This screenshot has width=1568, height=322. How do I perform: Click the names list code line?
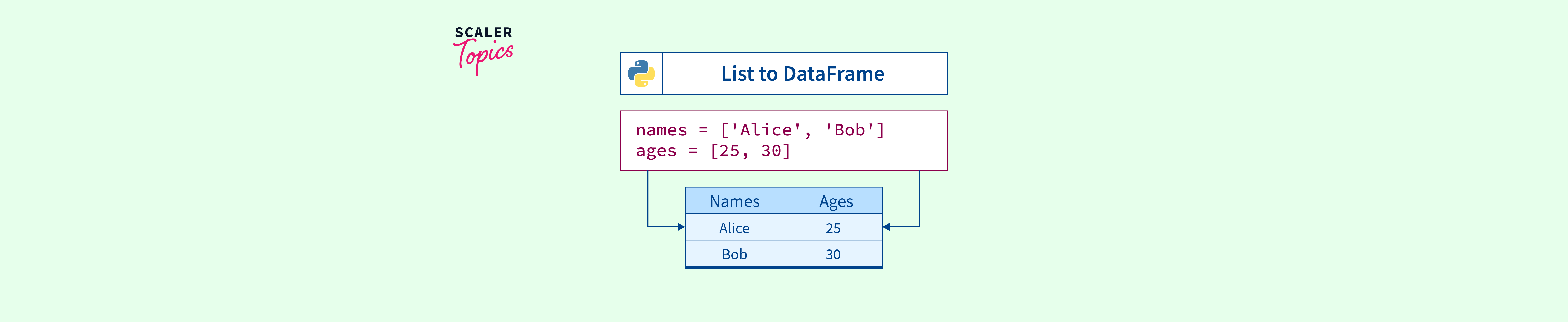(x=759, y=130)
